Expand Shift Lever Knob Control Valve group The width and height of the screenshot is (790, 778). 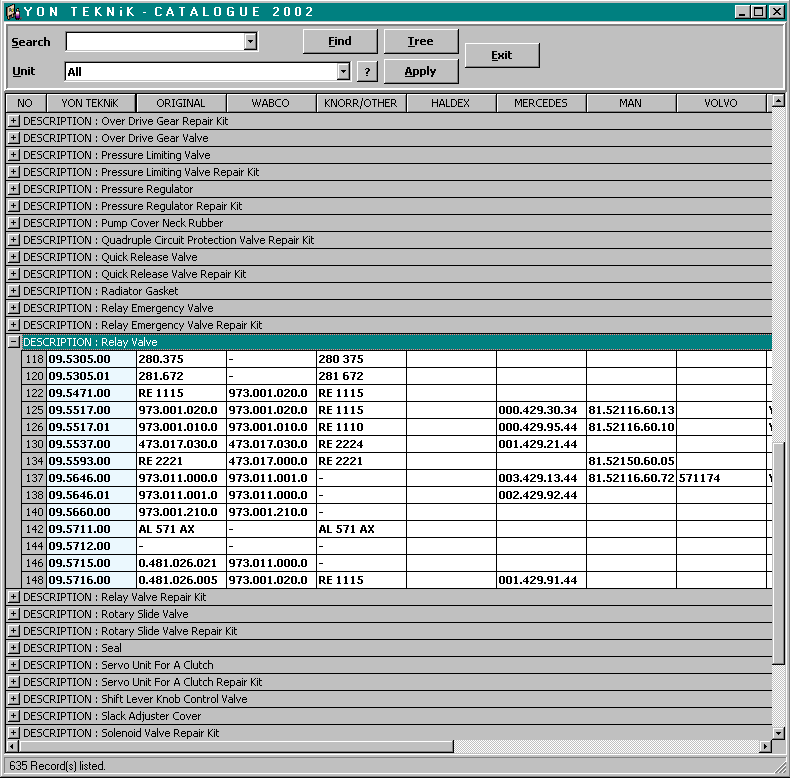coord(14,699)
